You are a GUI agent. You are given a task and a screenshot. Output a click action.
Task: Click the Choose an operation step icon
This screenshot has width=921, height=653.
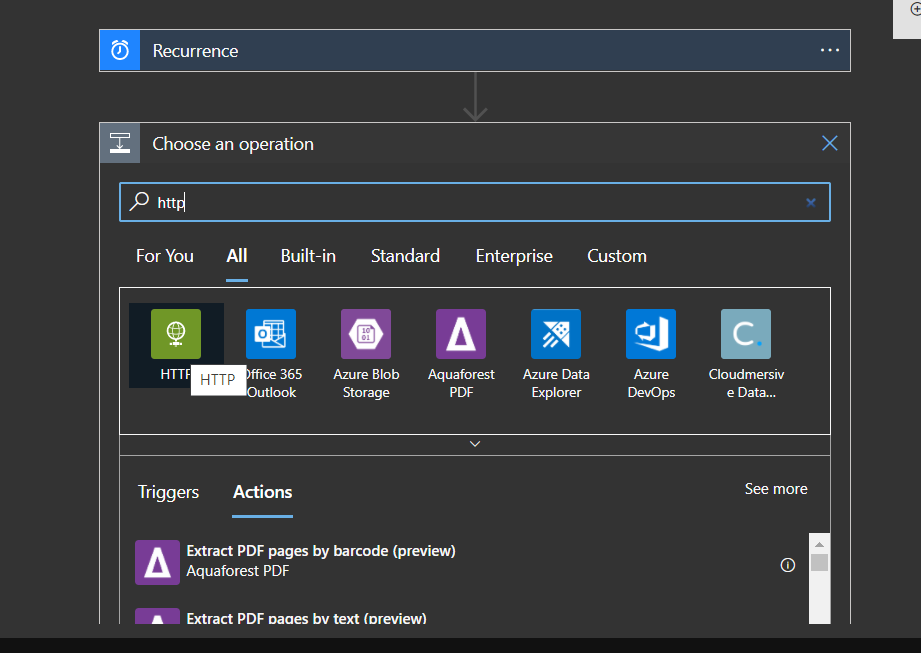point(120,143)
